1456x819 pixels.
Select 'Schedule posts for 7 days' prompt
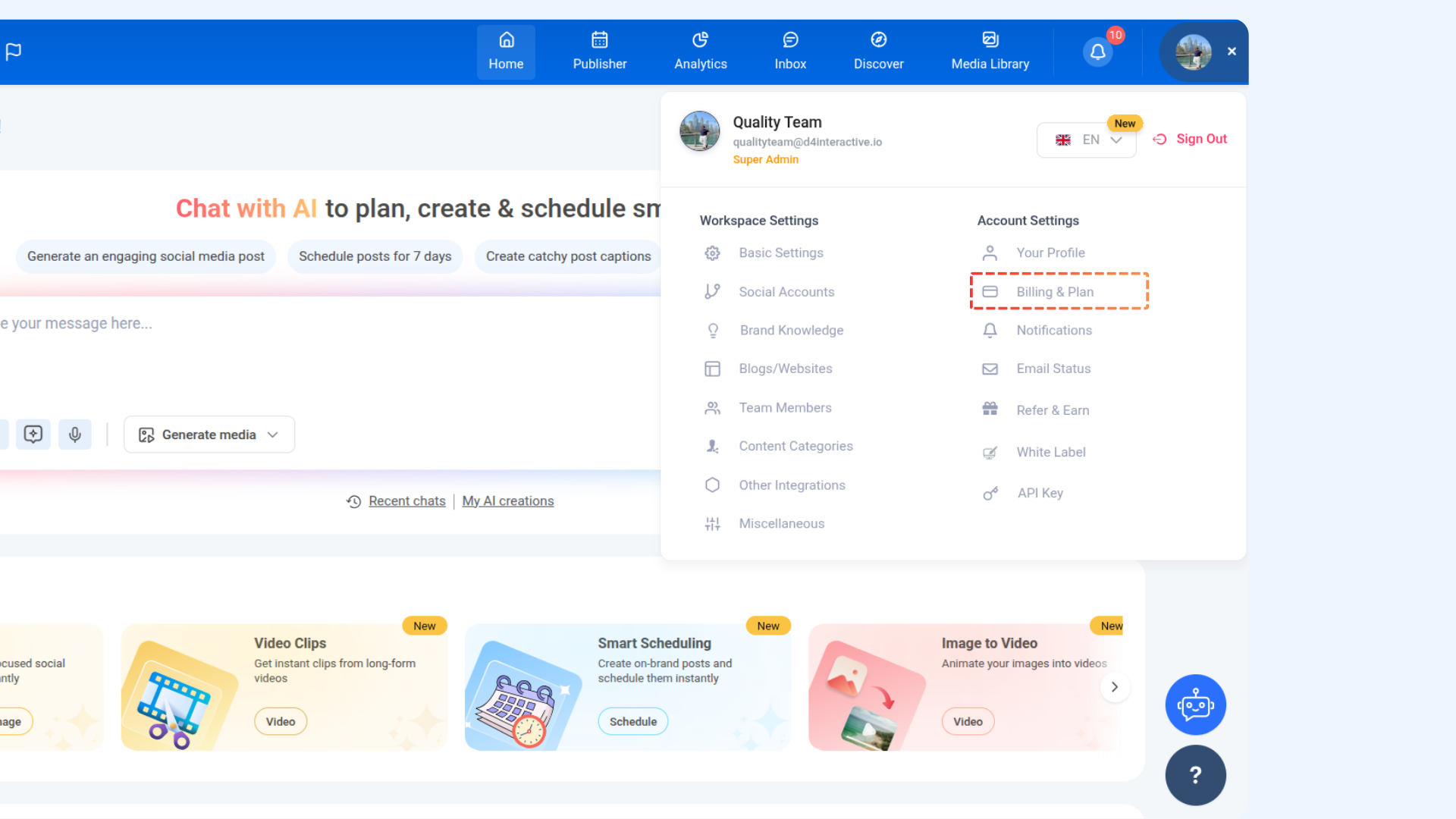click(375, 257)
